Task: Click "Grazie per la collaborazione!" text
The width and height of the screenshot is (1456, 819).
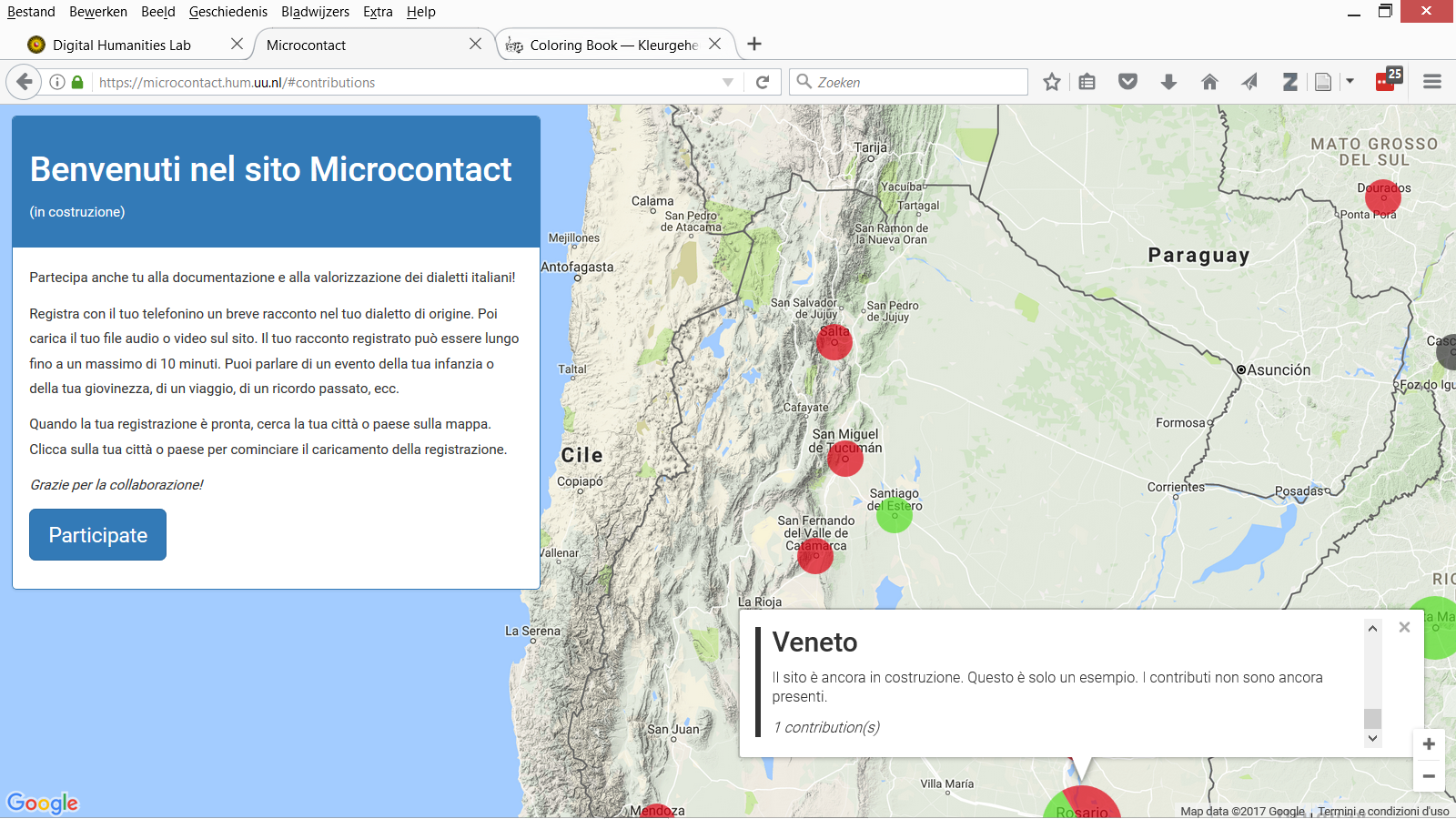Action: [x=116, y=485]
